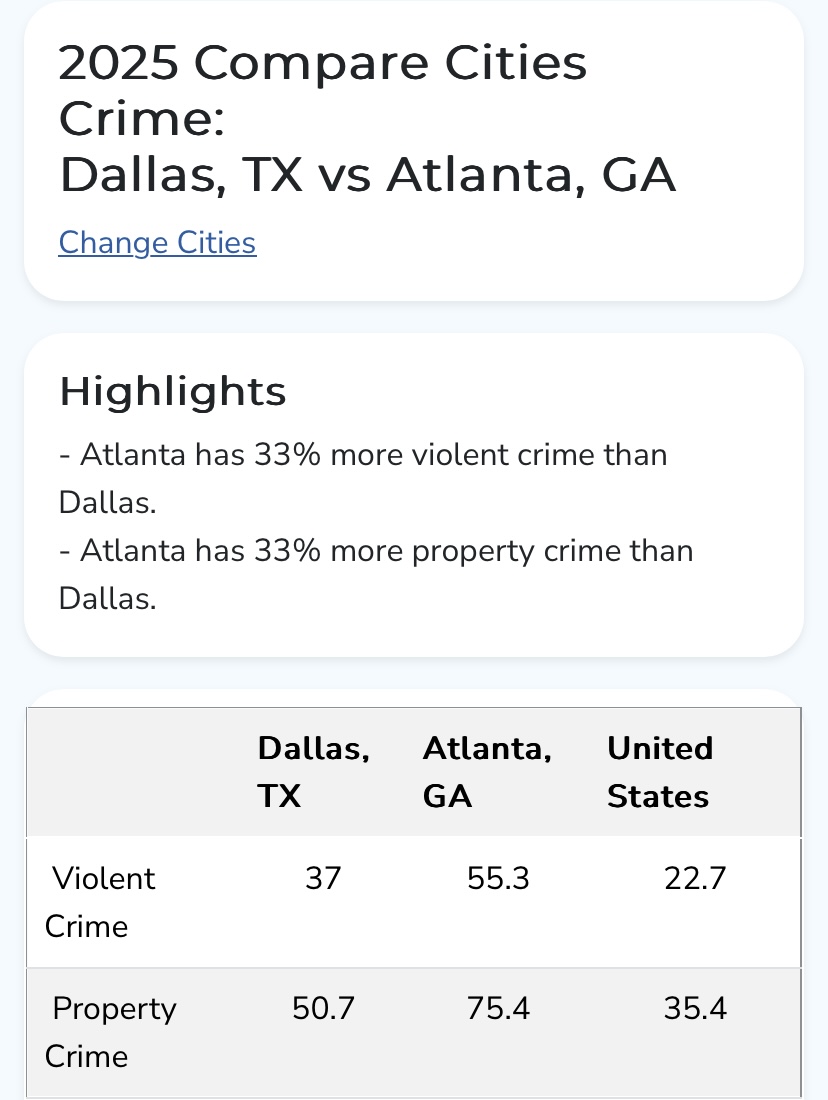Select the page title heading text
828x1100 pixels.
pyautogui.click(x=367, y=119)
